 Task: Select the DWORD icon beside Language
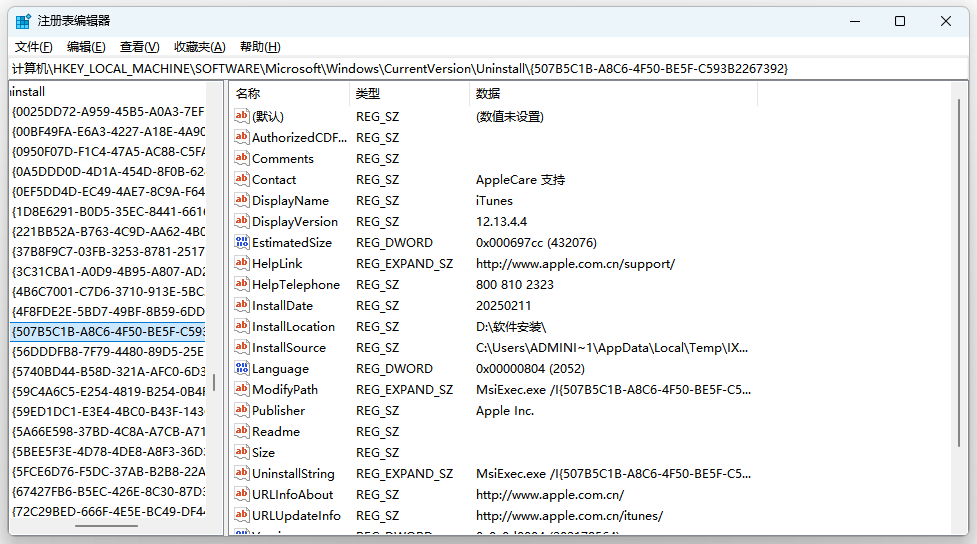(242, 368)
